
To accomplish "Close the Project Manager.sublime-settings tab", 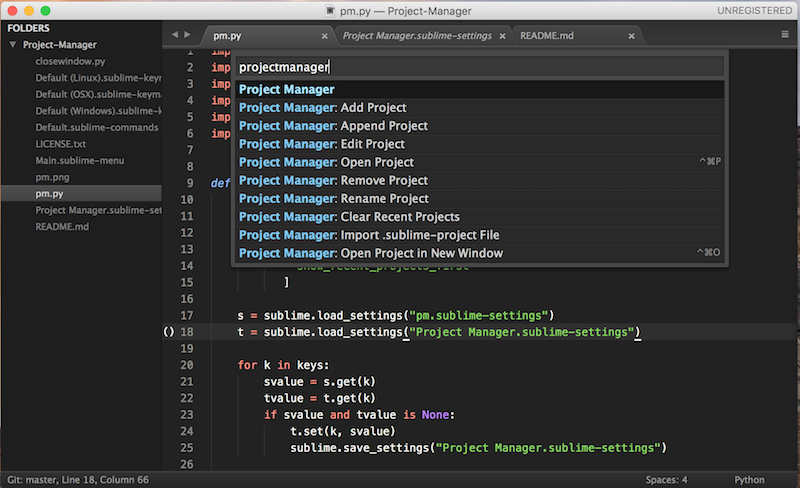I will (x=503, y=36).
